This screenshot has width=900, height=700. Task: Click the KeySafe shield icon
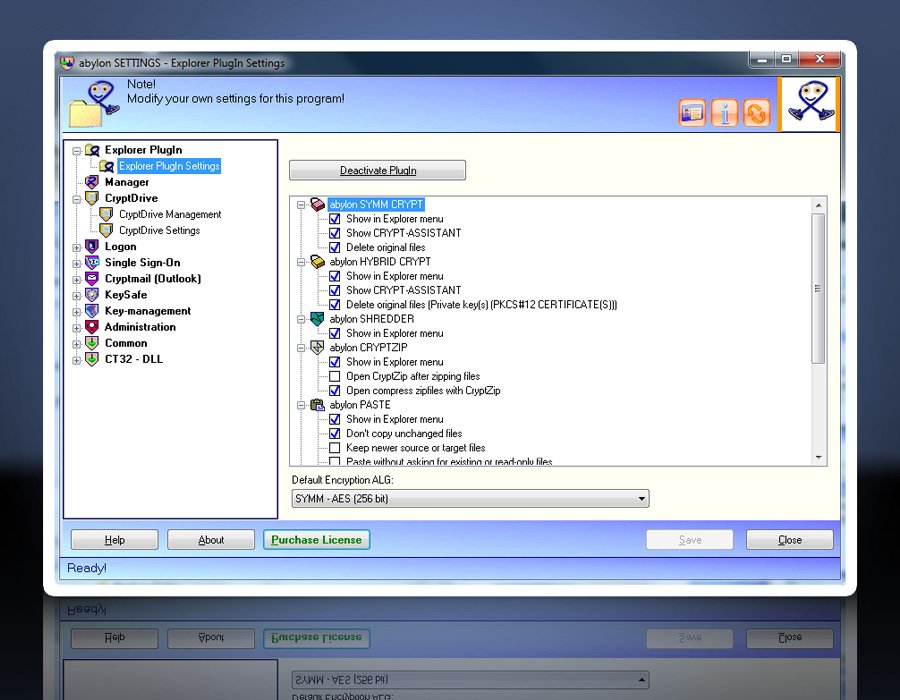tap(92, 294)
